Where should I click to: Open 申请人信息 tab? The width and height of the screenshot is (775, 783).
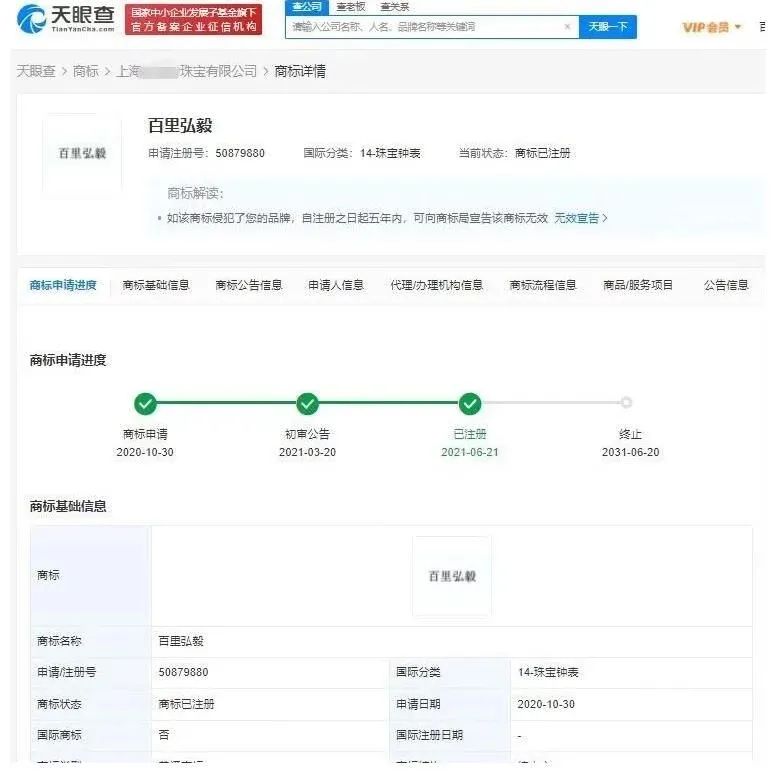(336, 285)
